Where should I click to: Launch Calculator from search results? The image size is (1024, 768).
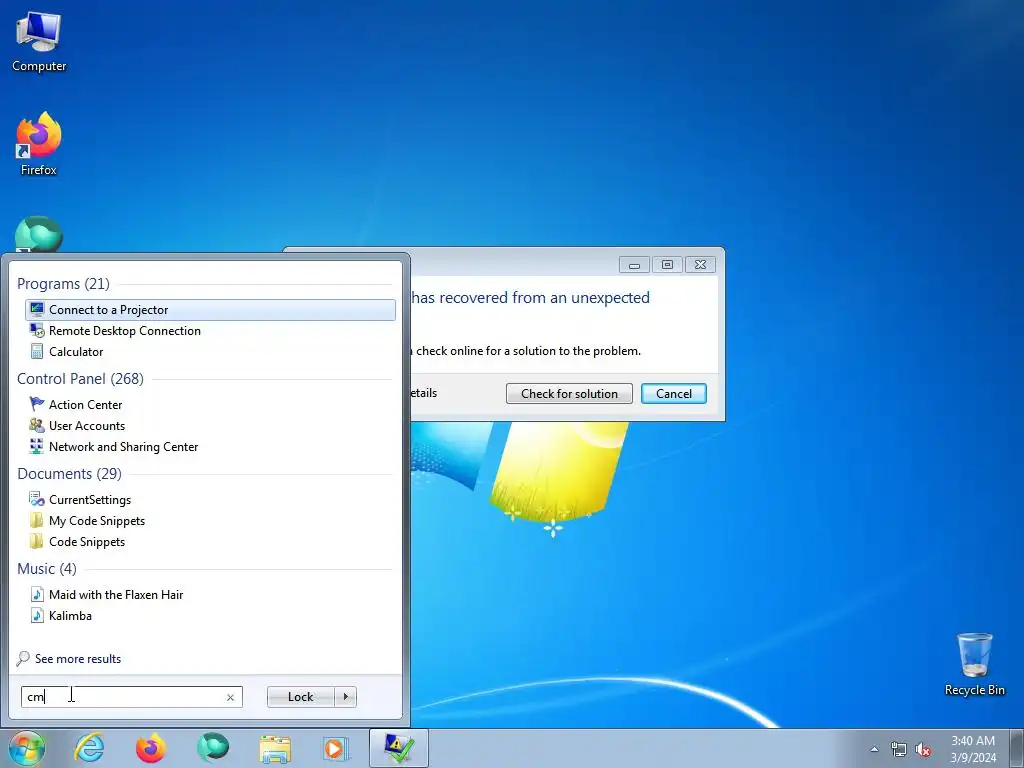click(x=76, y=351)
